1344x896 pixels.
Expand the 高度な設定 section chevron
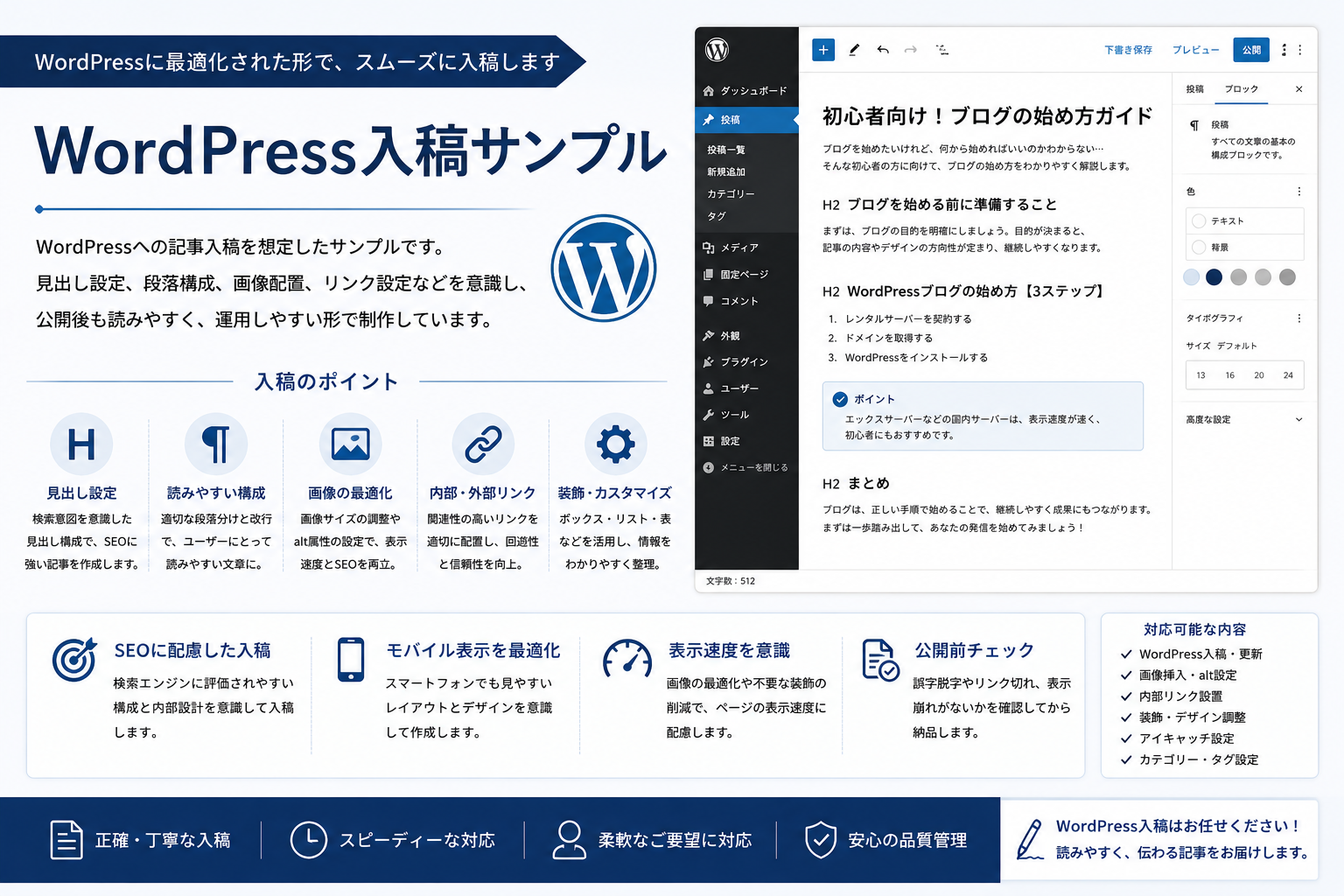click(x=1298, y=420)
